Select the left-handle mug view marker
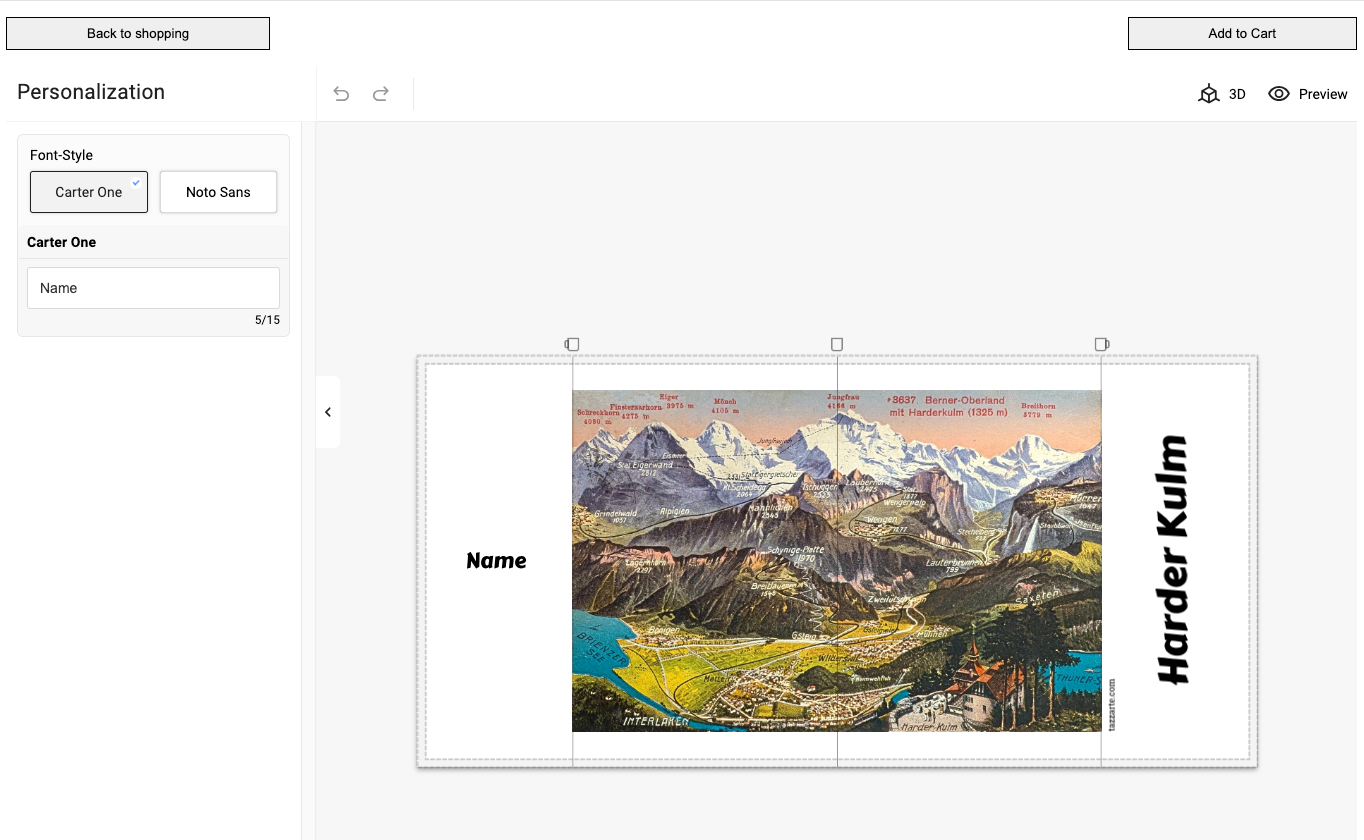The image size is (1364, 840). [572, 344]
